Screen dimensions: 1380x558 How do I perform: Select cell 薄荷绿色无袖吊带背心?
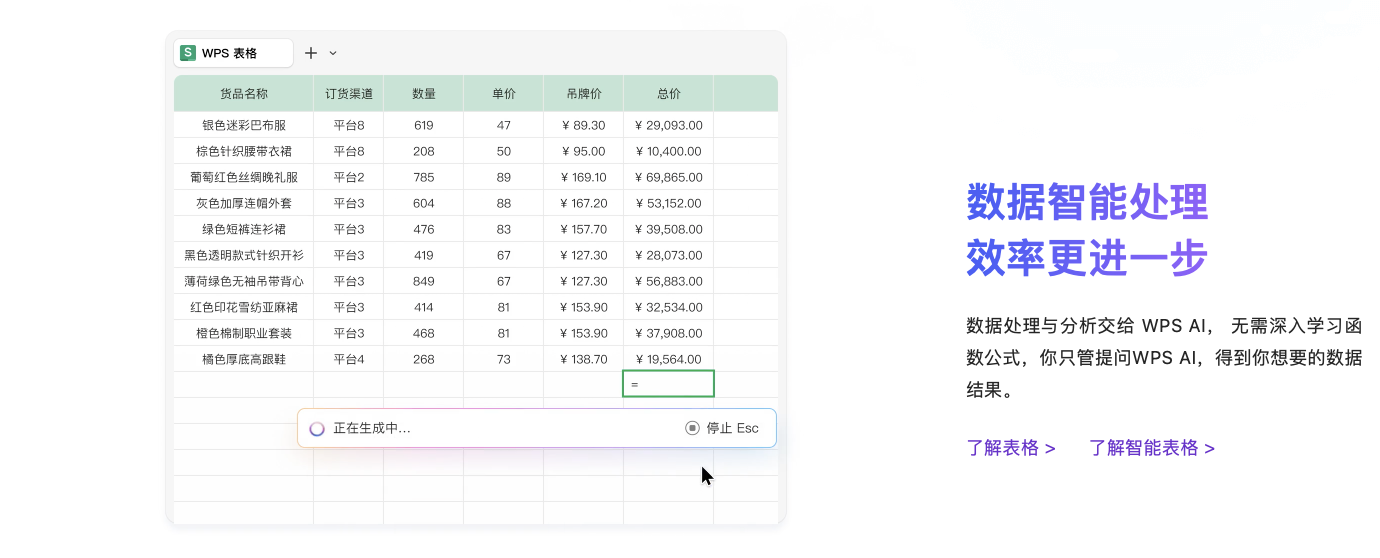[x=244, y=281]
